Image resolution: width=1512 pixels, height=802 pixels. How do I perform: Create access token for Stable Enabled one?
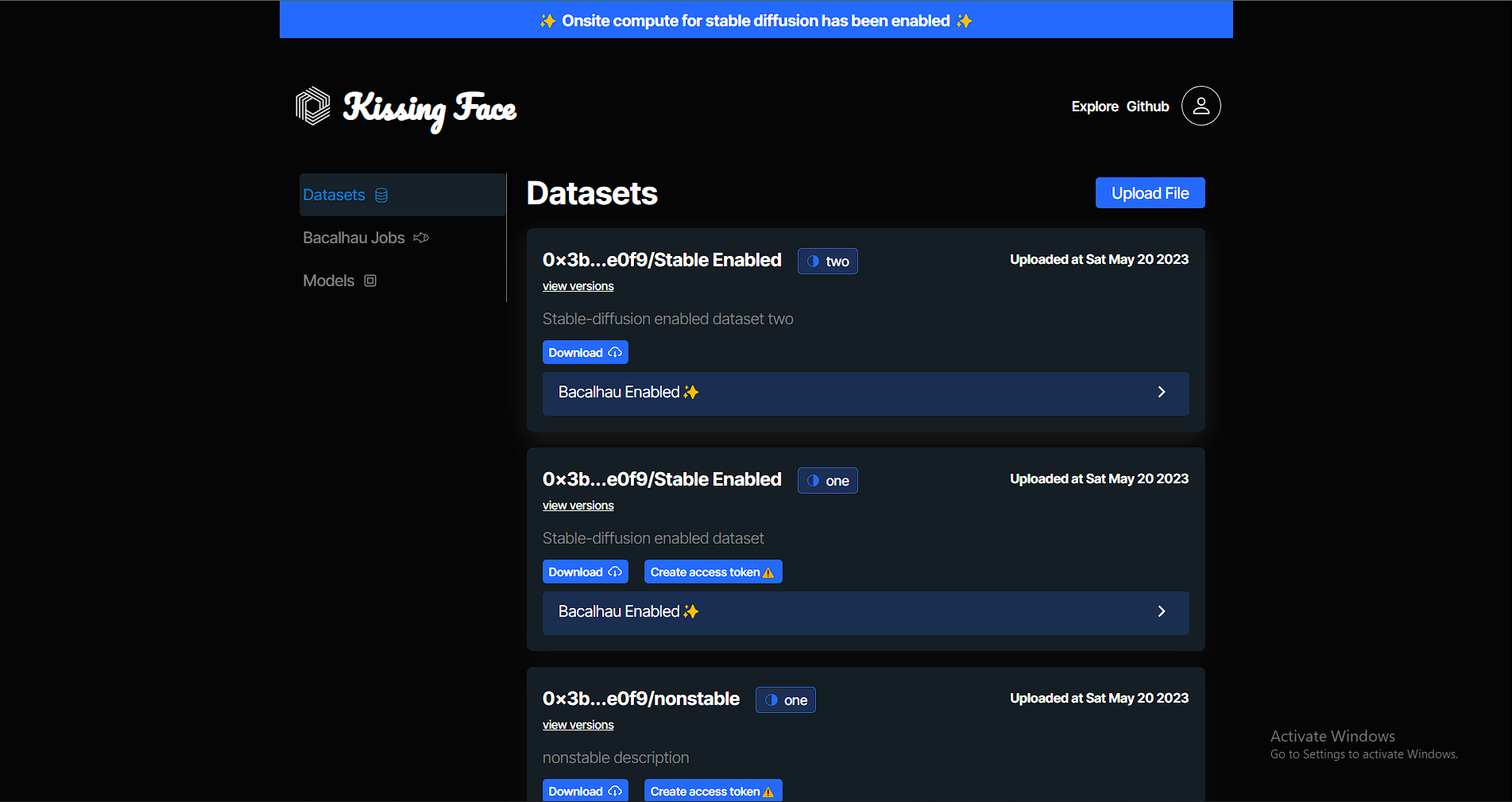(713, 571)
